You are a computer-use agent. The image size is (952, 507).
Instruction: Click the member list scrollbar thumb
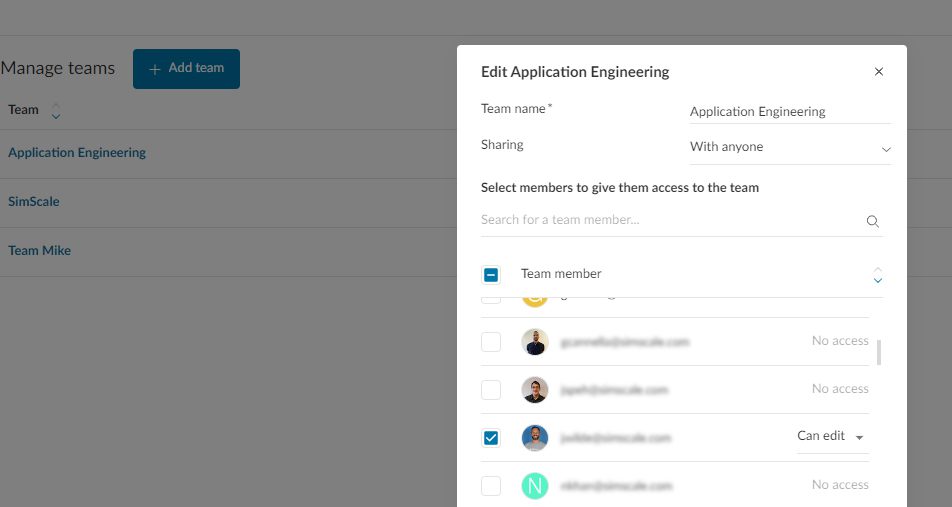click(x=879, y=352)
